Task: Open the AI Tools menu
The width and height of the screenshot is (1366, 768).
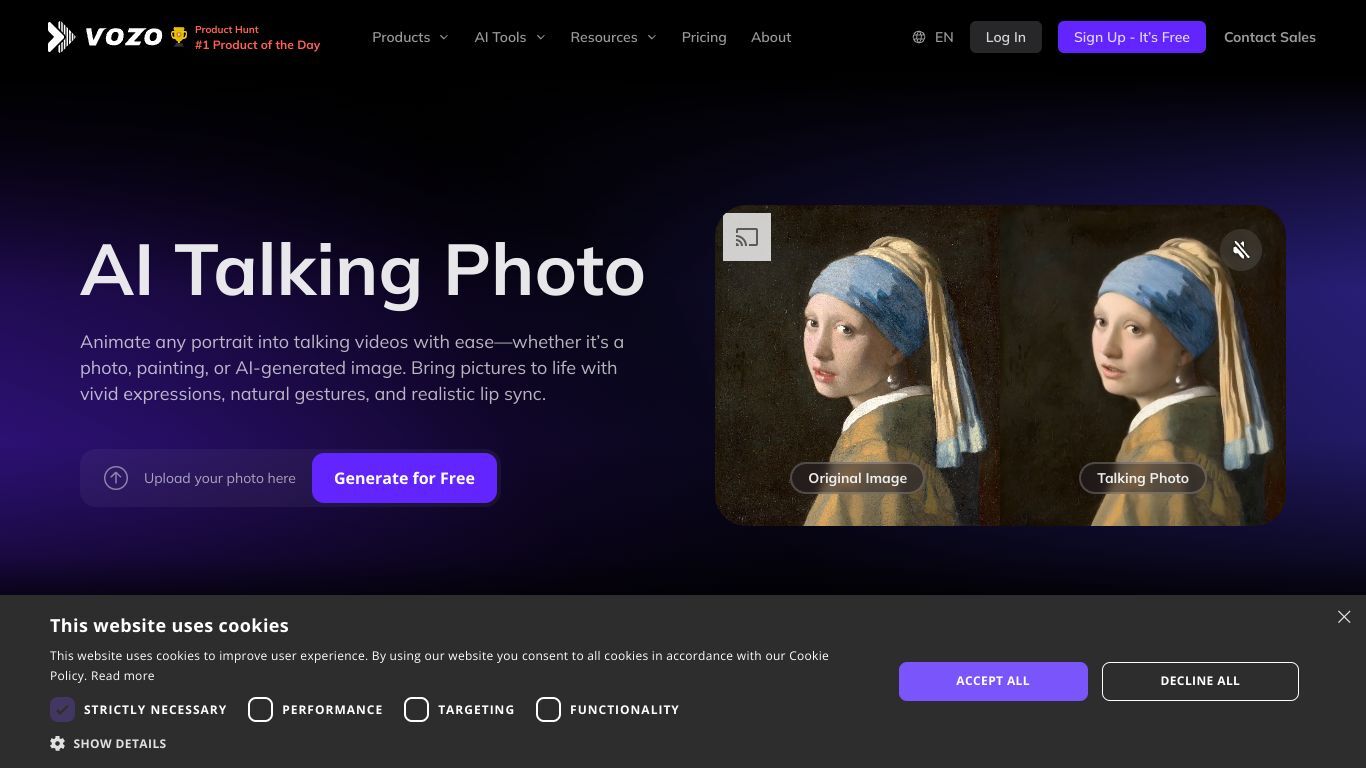Action: [x=510, y=37]
